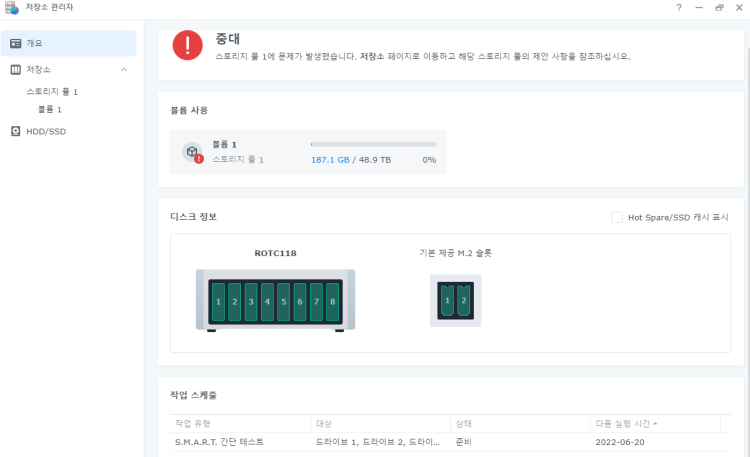
Task: Select drive bay 1 on ROTC118
Action: click(x=218, y=301)
